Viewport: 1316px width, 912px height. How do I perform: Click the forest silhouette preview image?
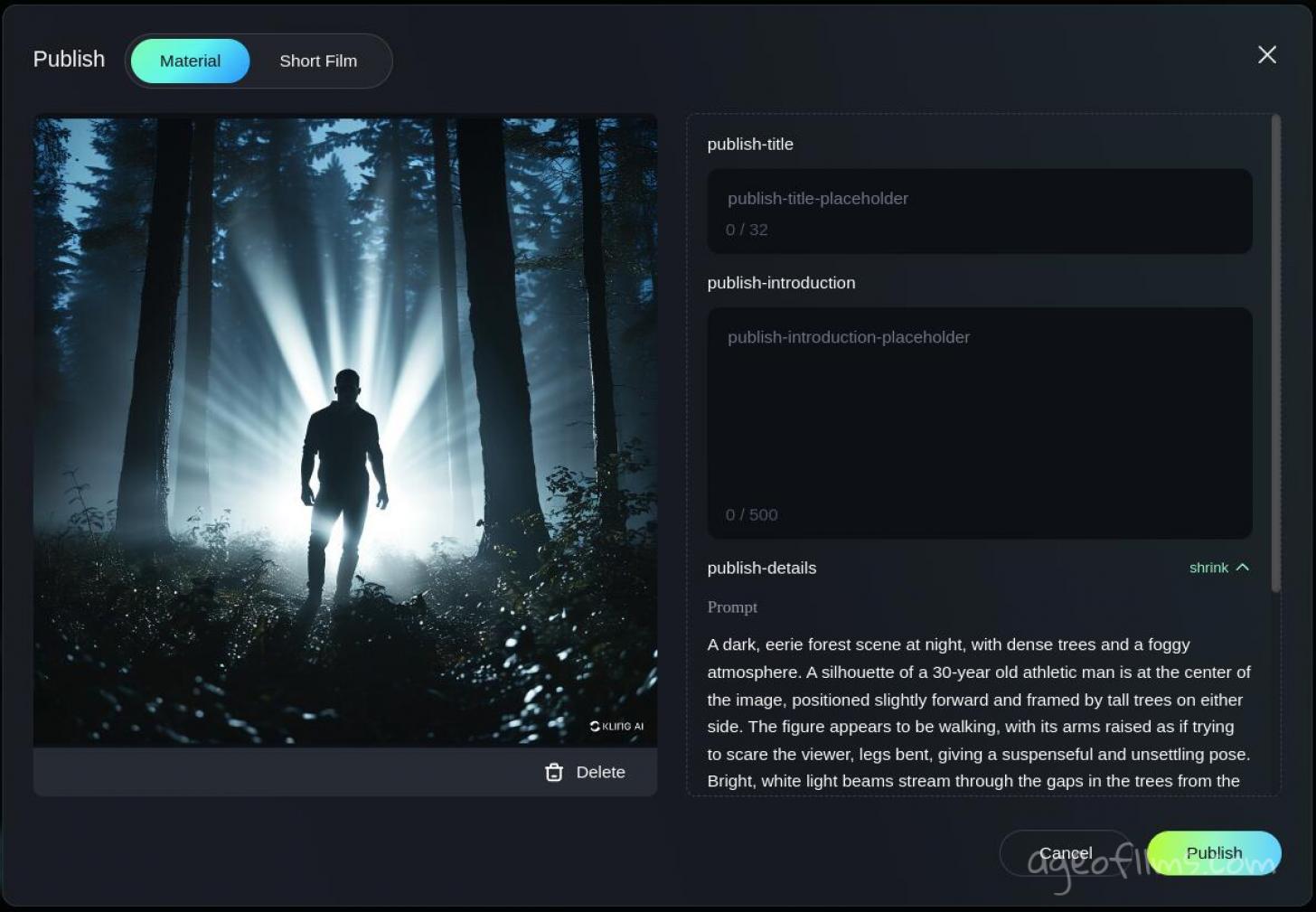click(345, 430)
